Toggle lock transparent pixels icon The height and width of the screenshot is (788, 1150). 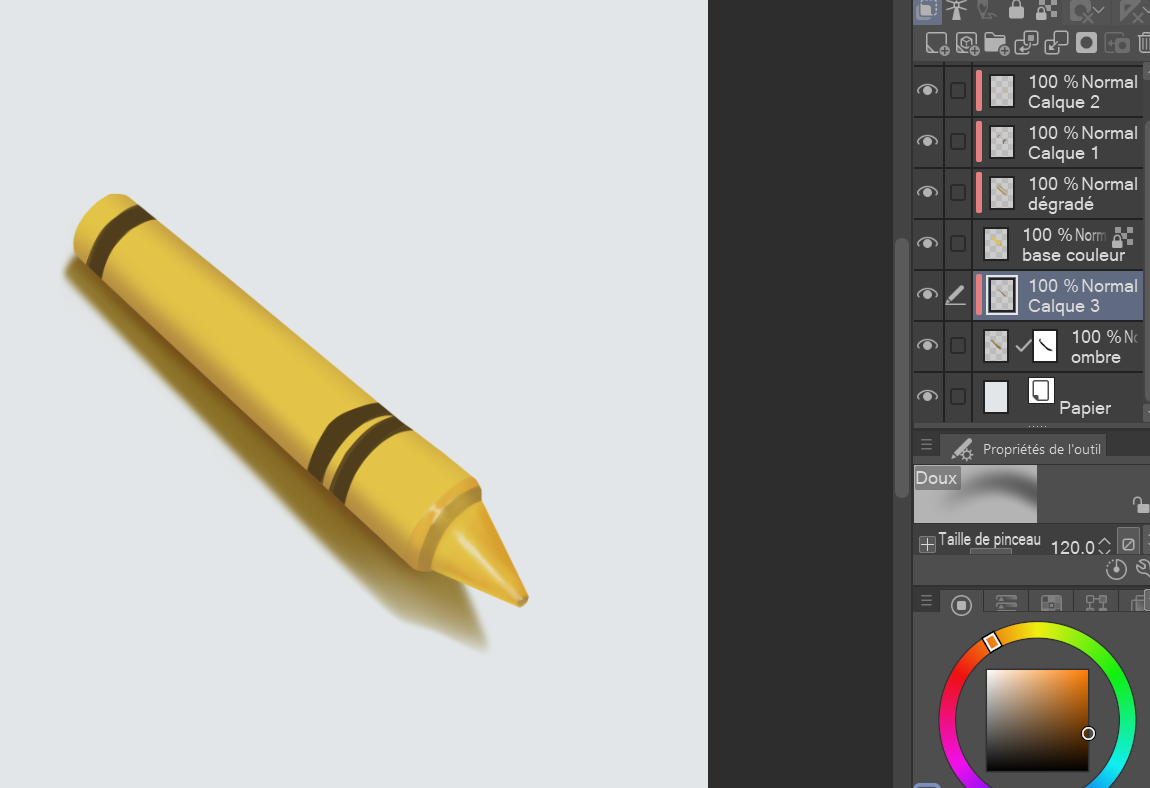click(1047, 10)
